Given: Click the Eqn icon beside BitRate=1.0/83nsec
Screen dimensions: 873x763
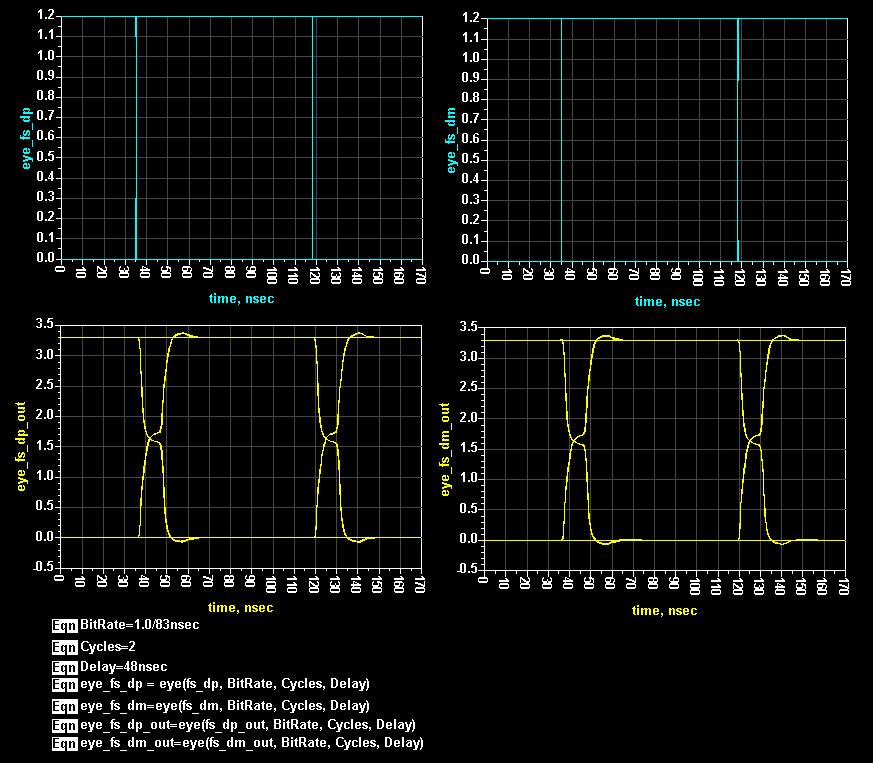Looking at the screenshot, I should [x=65, y=625].
